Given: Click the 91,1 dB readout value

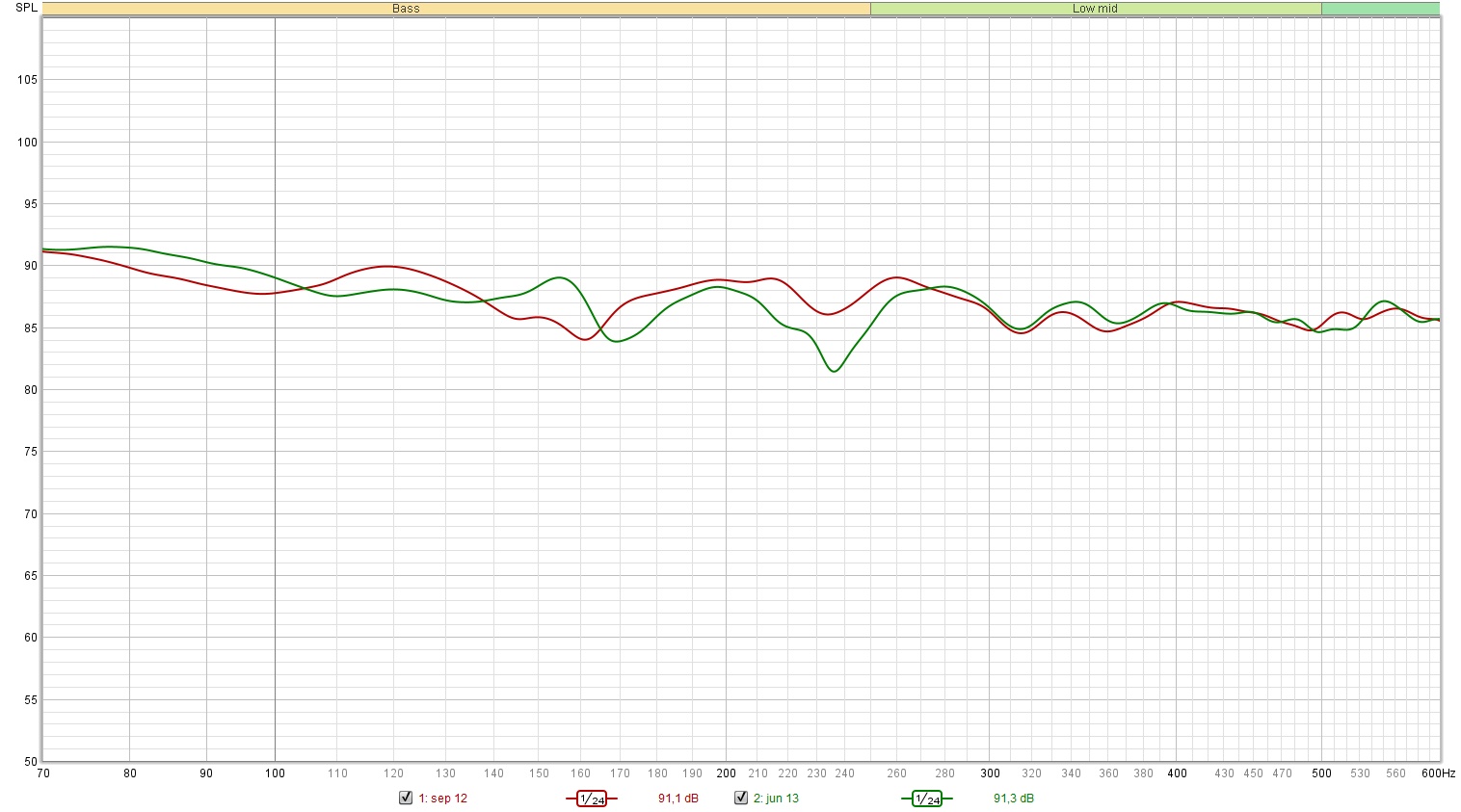Looking at the screenshot, I should tap(678, 799).
